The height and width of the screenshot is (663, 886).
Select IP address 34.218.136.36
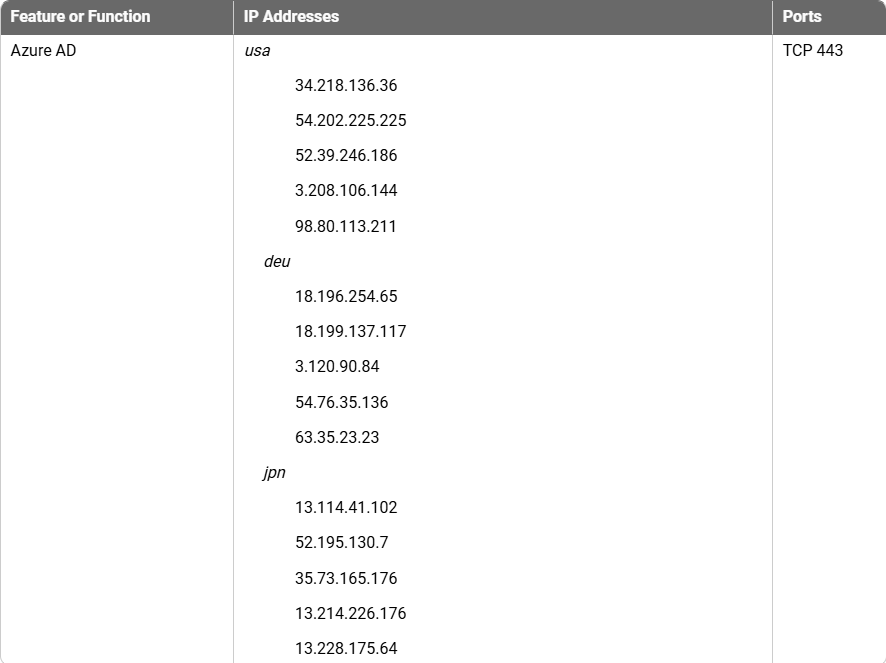click(x=346, y=86)
